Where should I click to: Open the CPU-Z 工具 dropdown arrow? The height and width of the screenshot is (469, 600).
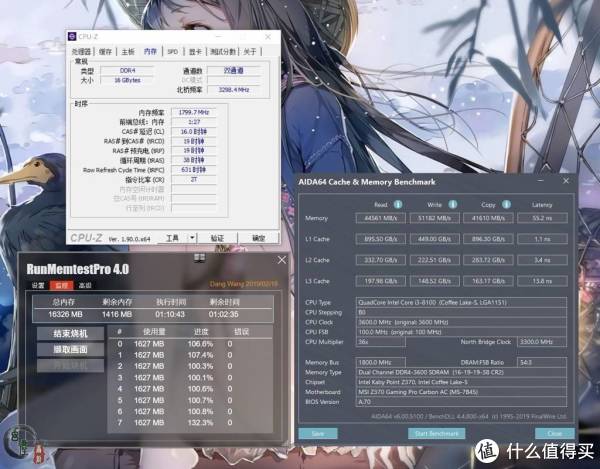[x=192, y=238]
